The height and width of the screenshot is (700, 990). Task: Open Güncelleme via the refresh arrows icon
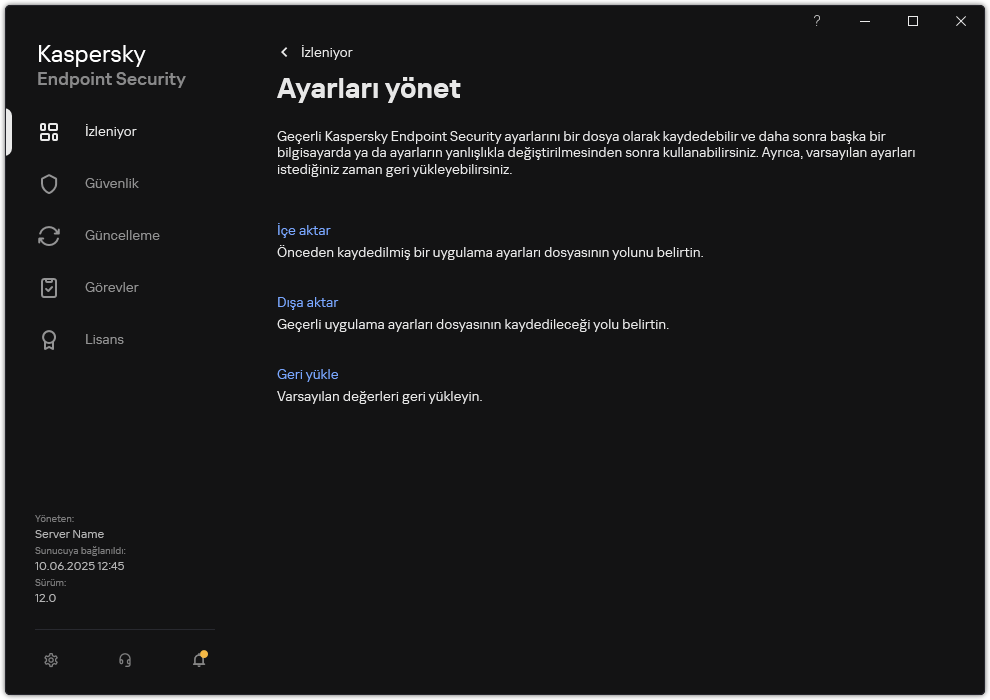49,235
